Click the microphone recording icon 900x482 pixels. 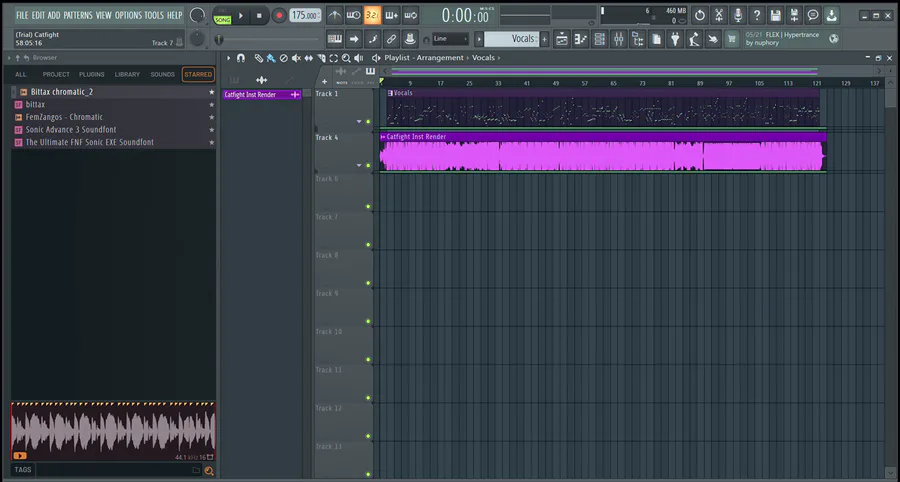738,15
